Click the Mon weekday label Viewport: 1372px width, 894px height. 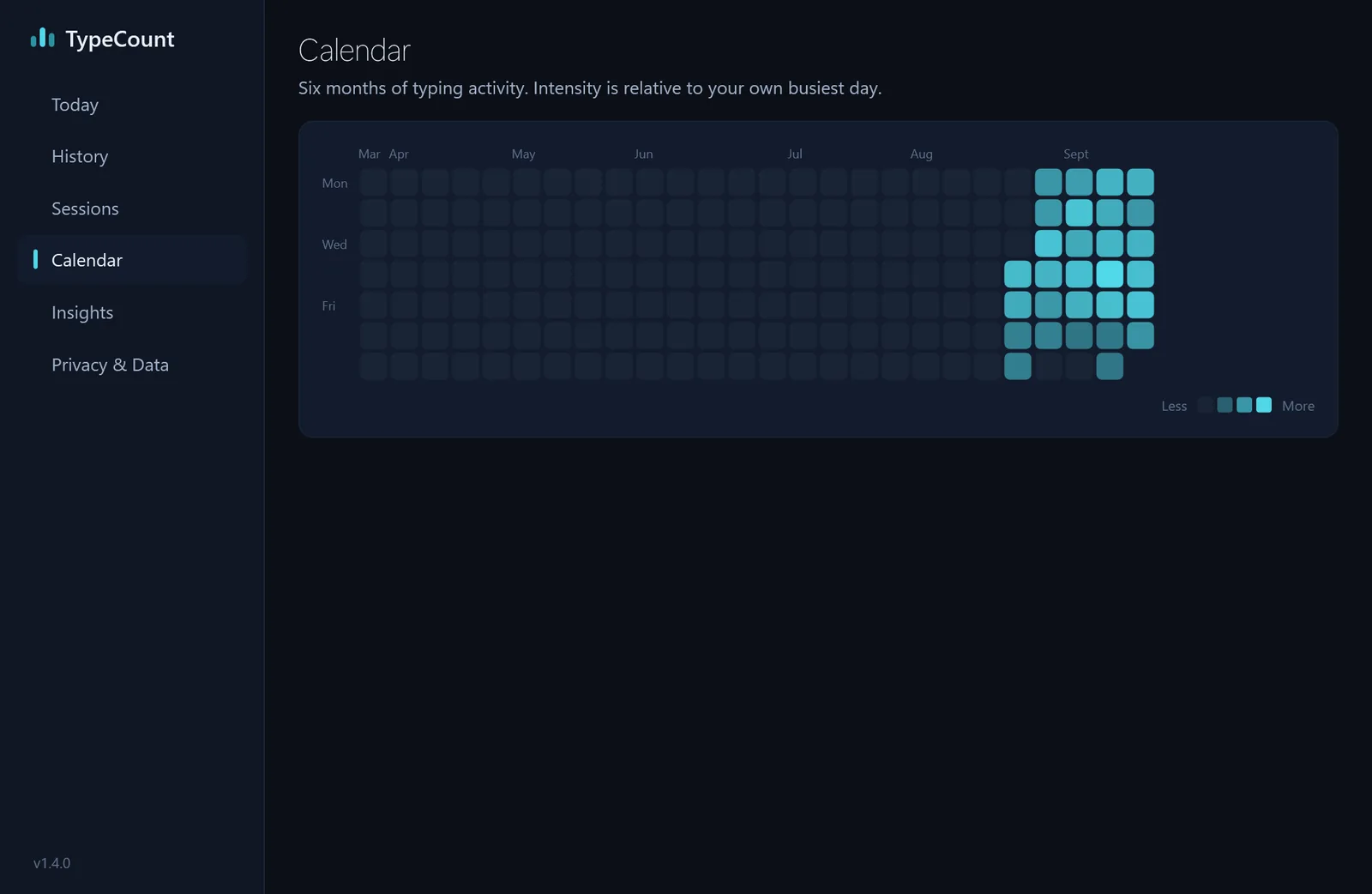tap(334, 183)
